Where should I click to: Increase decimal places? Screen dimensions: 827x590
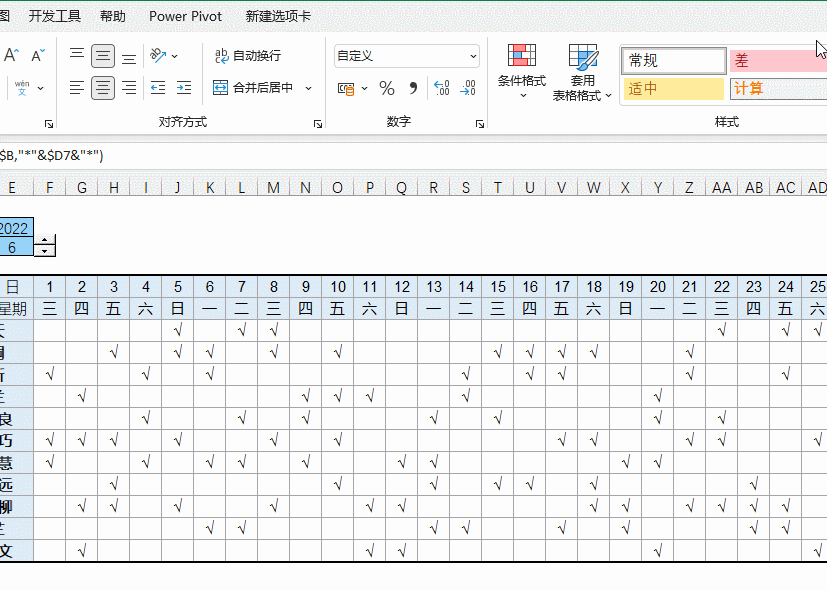[441, 88]
